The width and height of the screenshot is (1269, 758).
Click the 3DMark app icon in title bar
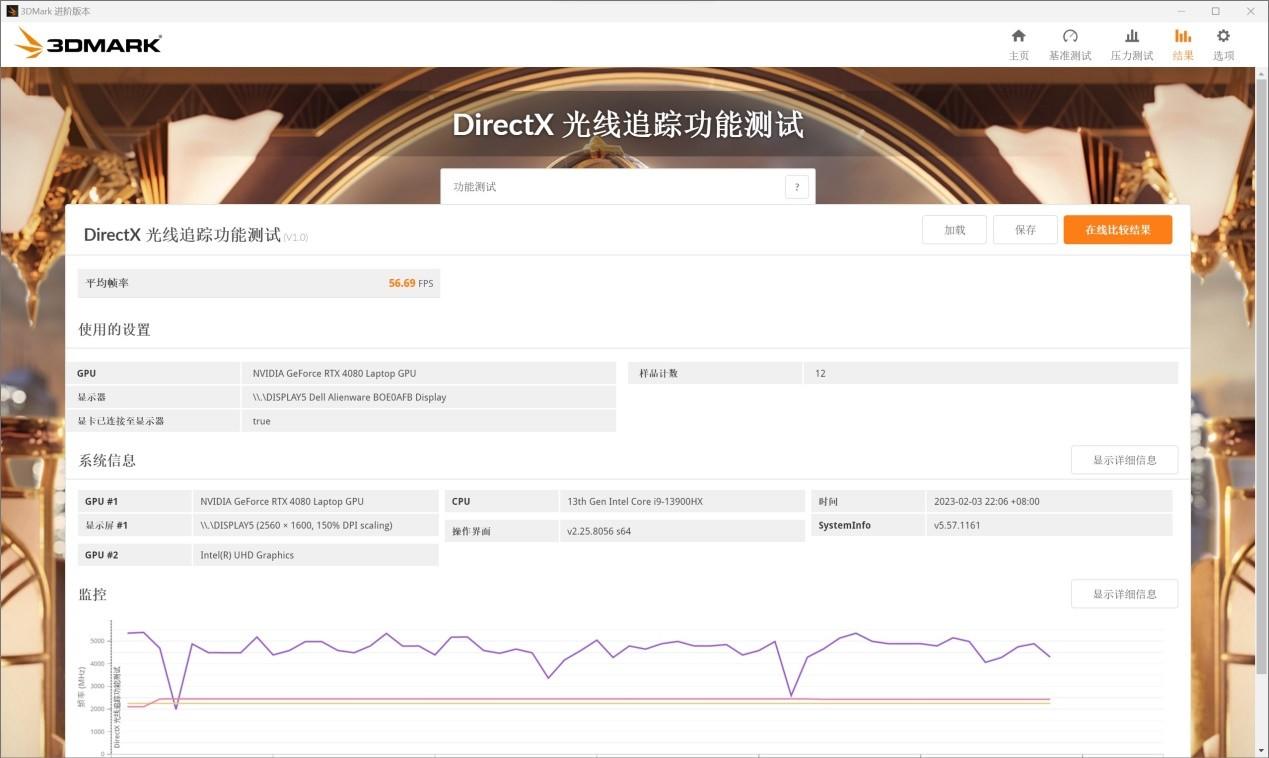[x=11, y=11]
